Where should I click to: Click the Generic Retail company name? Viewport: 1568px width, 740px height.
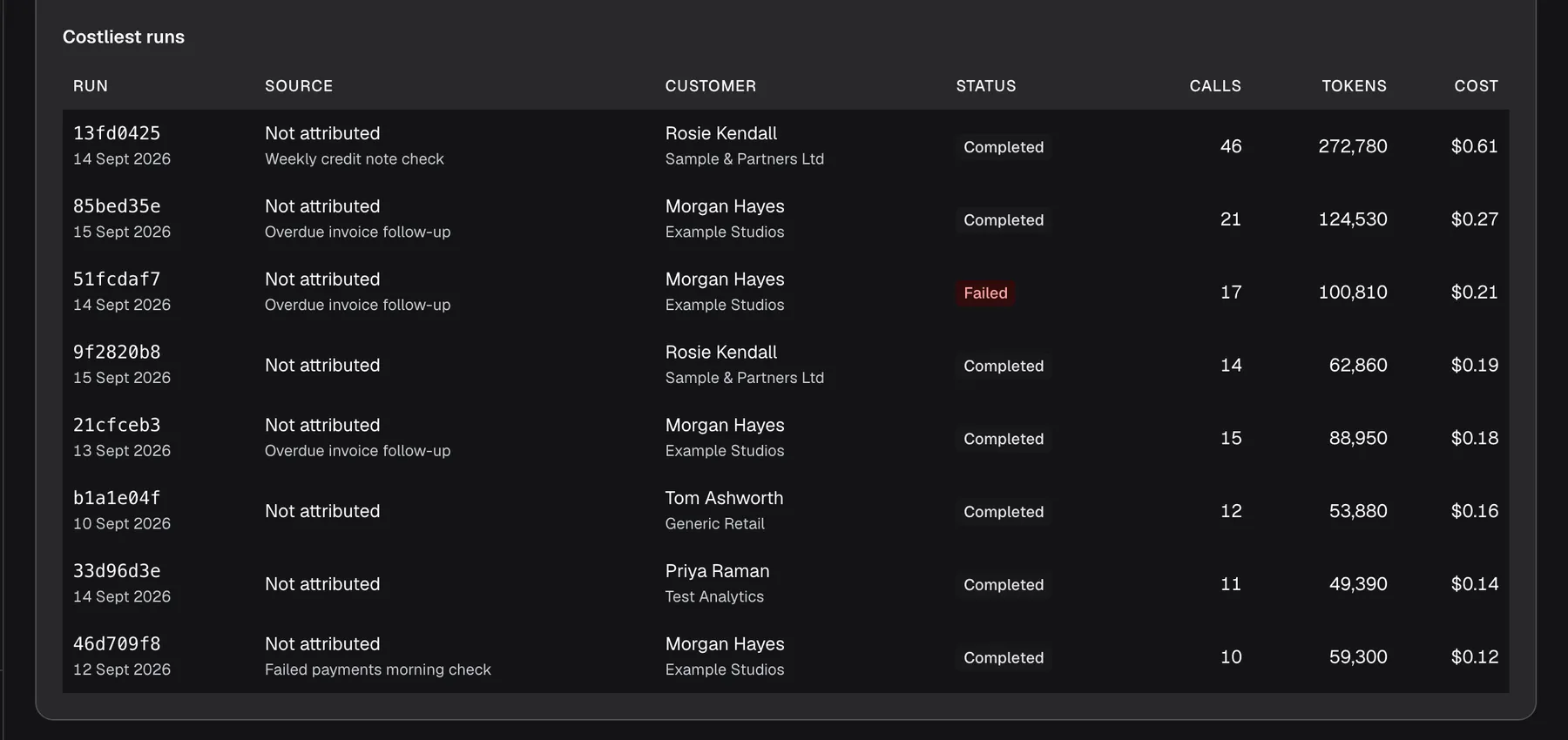pos(715,524)
